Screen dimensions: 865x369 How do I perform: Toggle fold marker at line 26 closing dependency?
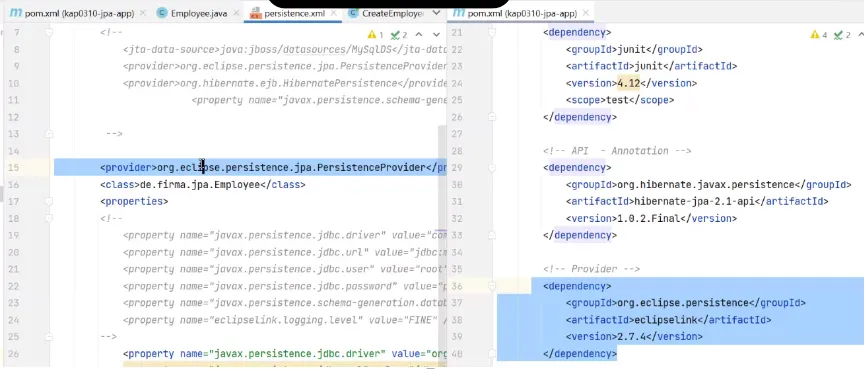coord(492,117)
